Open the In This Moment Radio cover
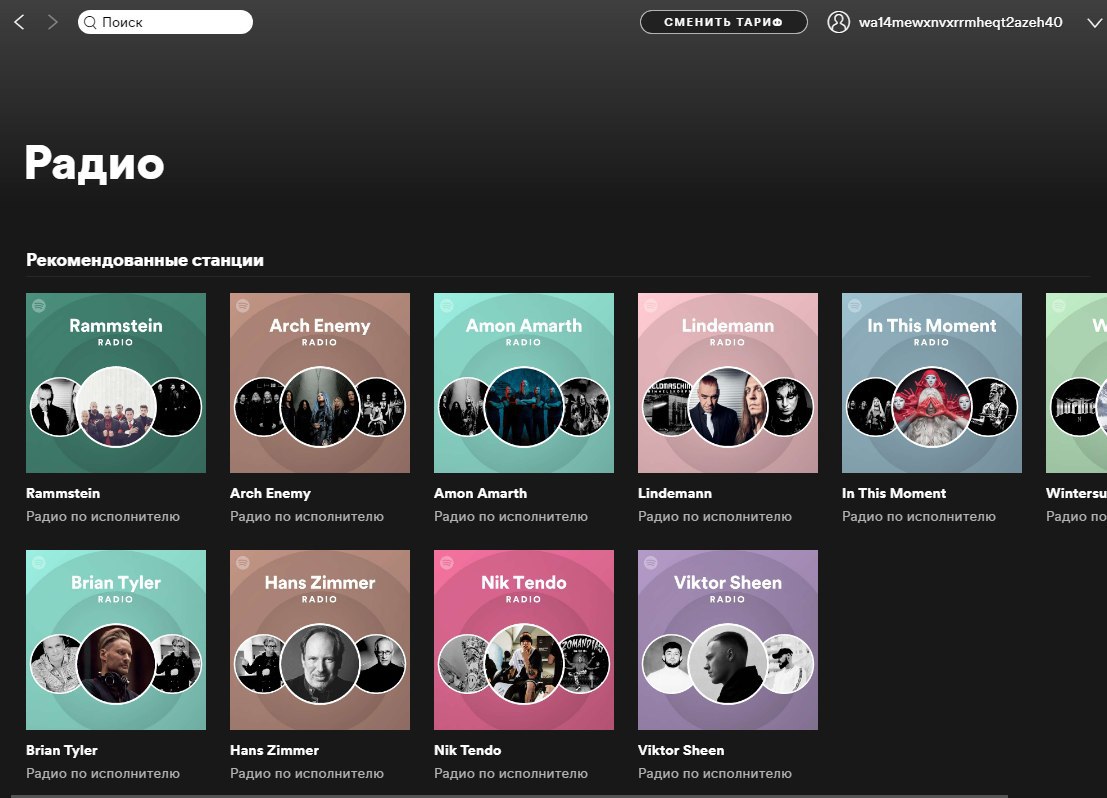1107x798 pixels. pyautogui.click(x=932, y=383)
